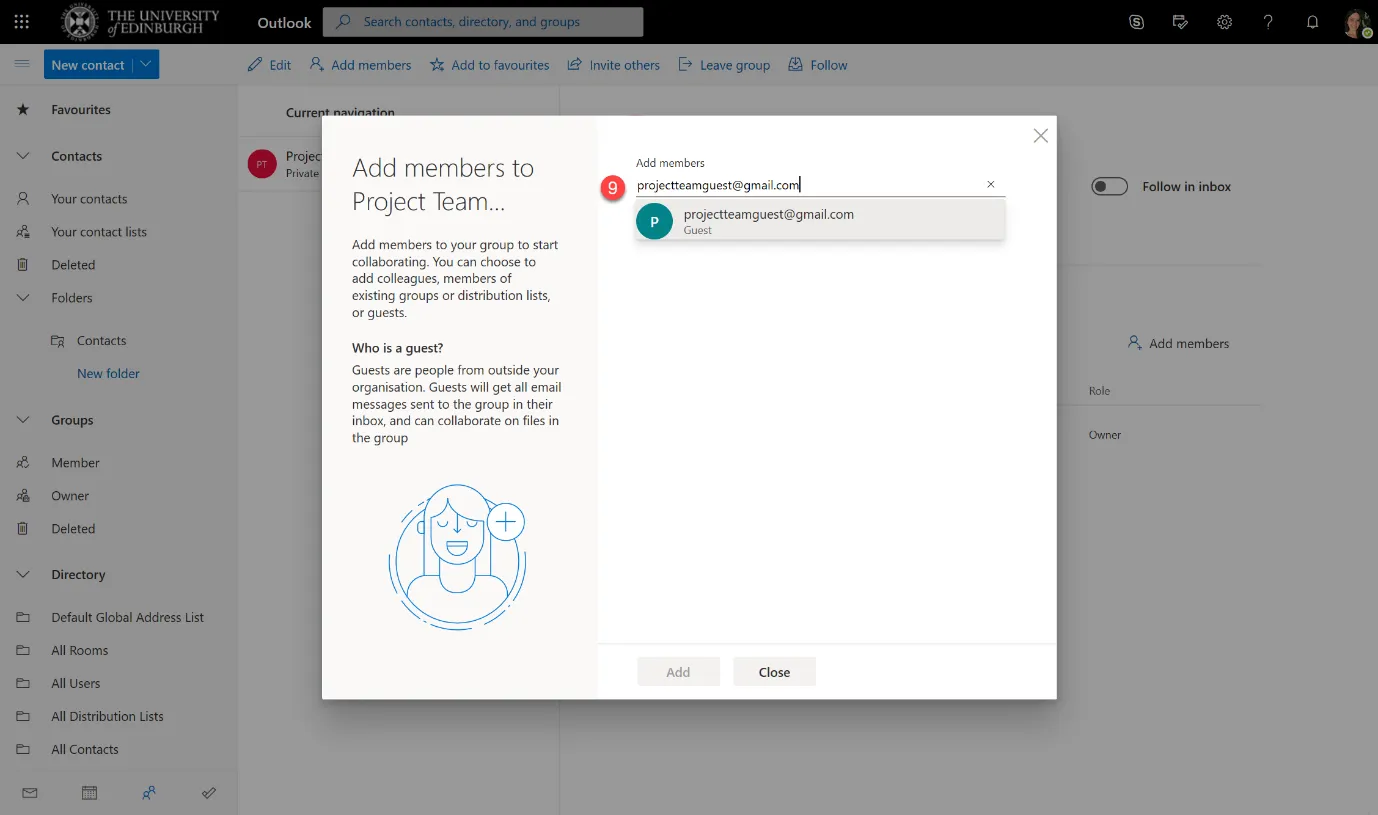Enable the Follow in inbox toggle

click(x=1109, y=186)
